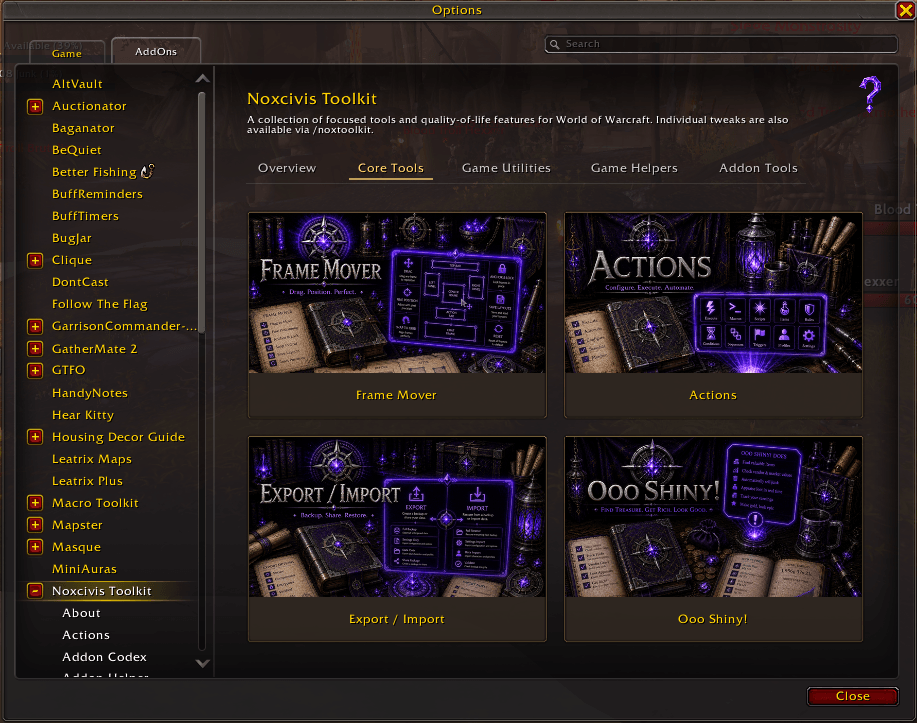
Task: Select the AddOns tab
Action: [156, 51]
